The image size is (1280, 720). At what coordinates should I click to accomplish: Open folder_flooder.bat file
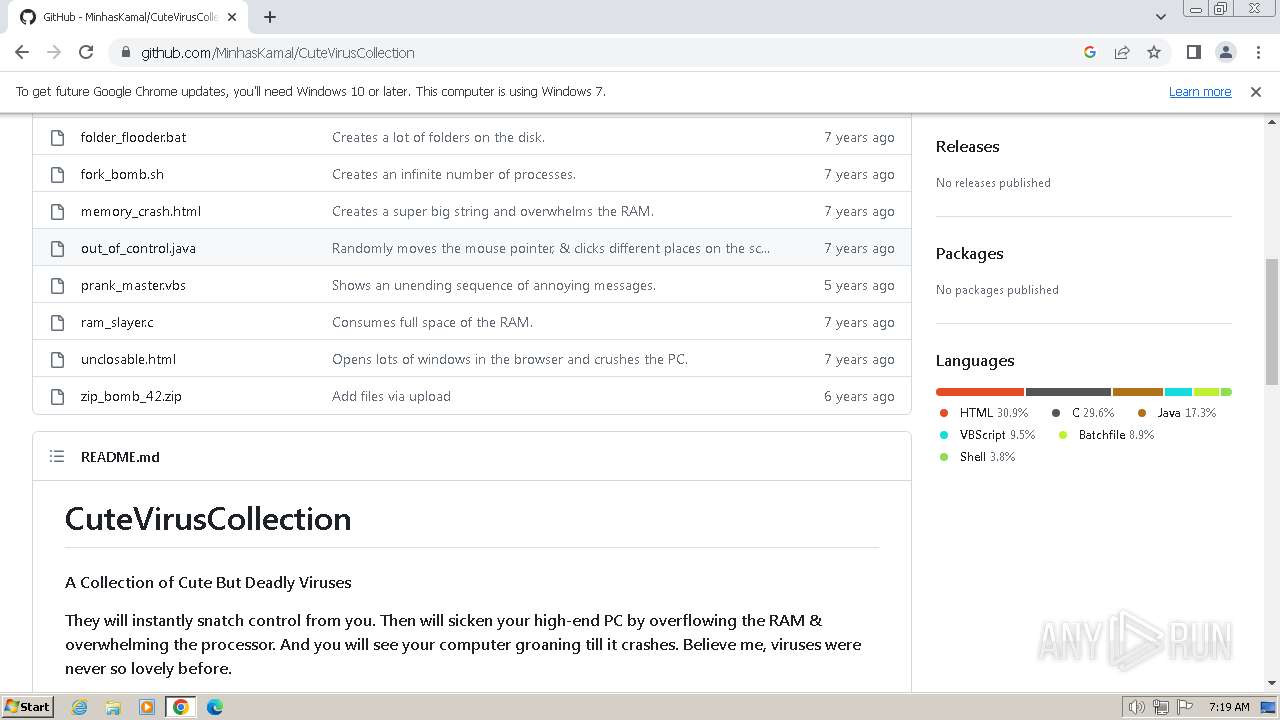point(133,137)
